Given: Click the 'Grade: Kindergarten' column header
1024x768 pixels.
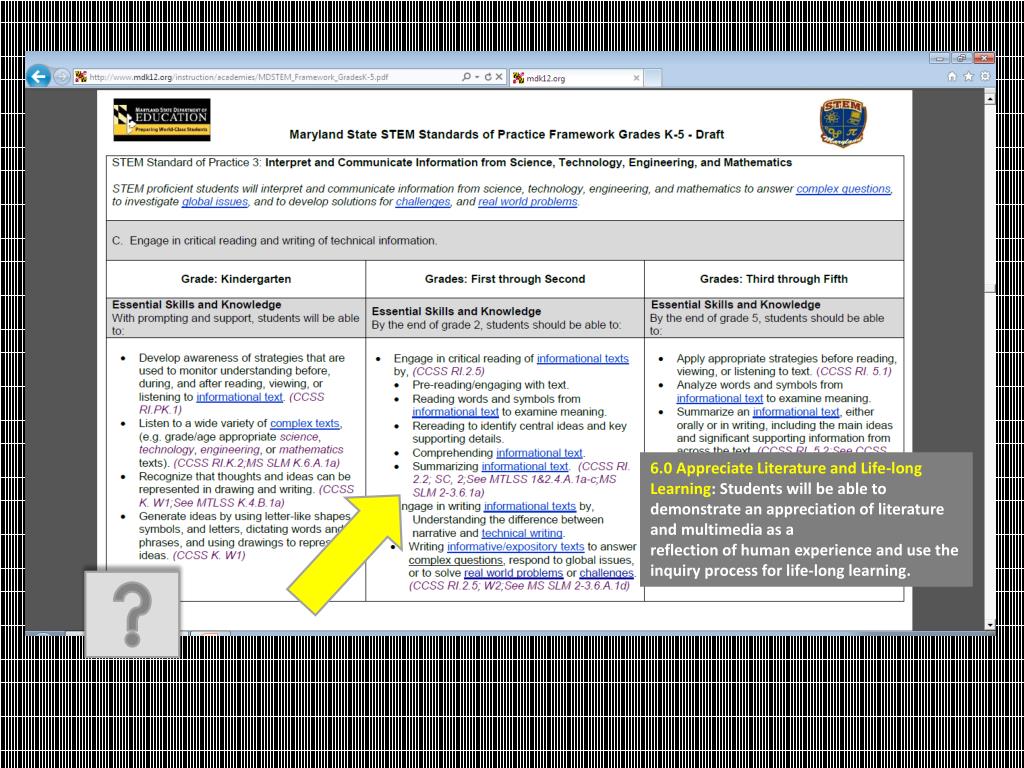Looking at the screenshot, I should tap(236, 279).
